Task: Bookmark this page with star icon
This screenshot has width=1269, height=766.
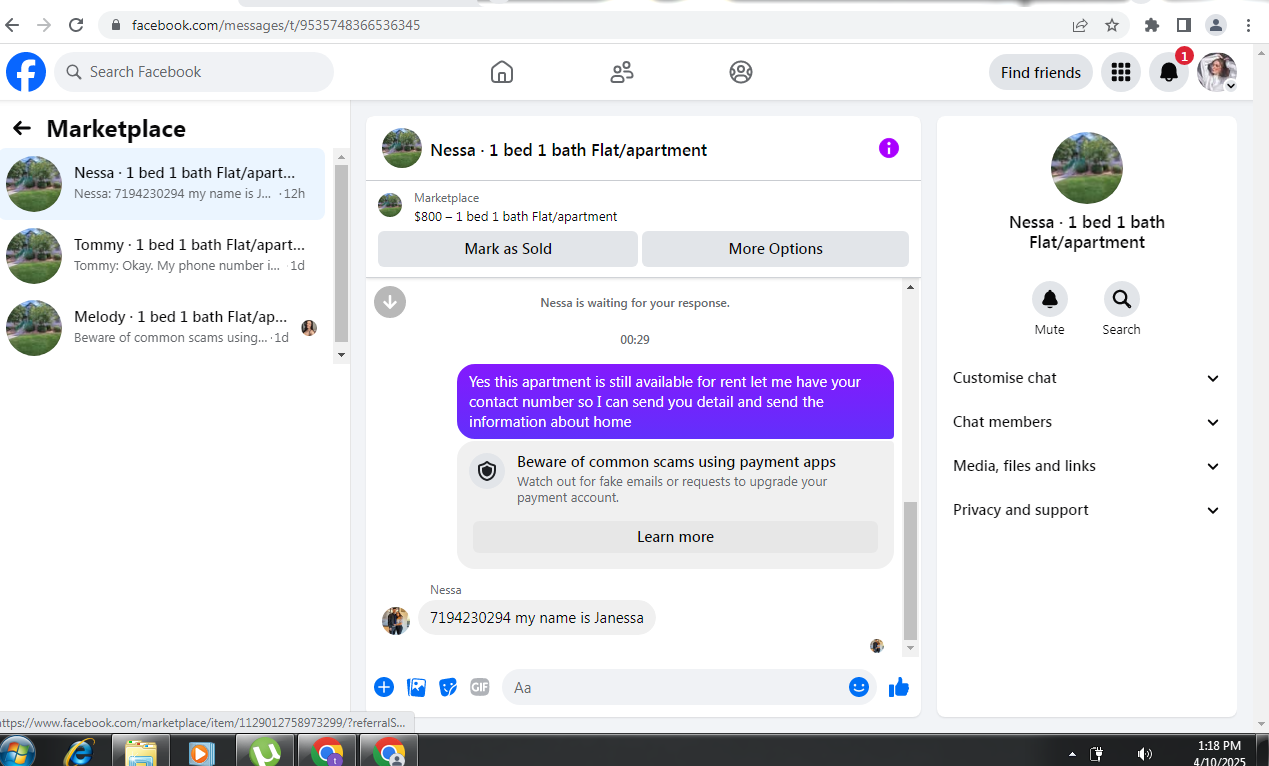Action: [1112, 25]
